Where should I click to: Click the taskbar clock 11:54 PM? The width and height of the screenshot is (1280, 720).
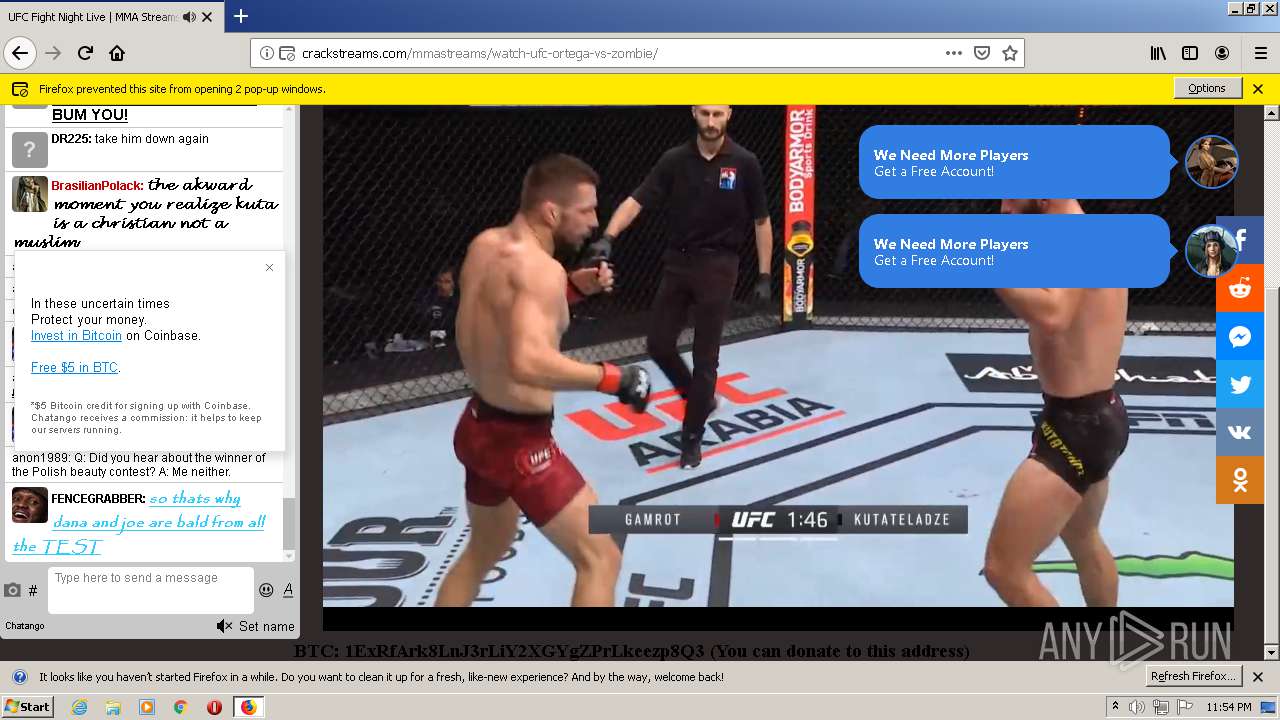coord(1229,707)
